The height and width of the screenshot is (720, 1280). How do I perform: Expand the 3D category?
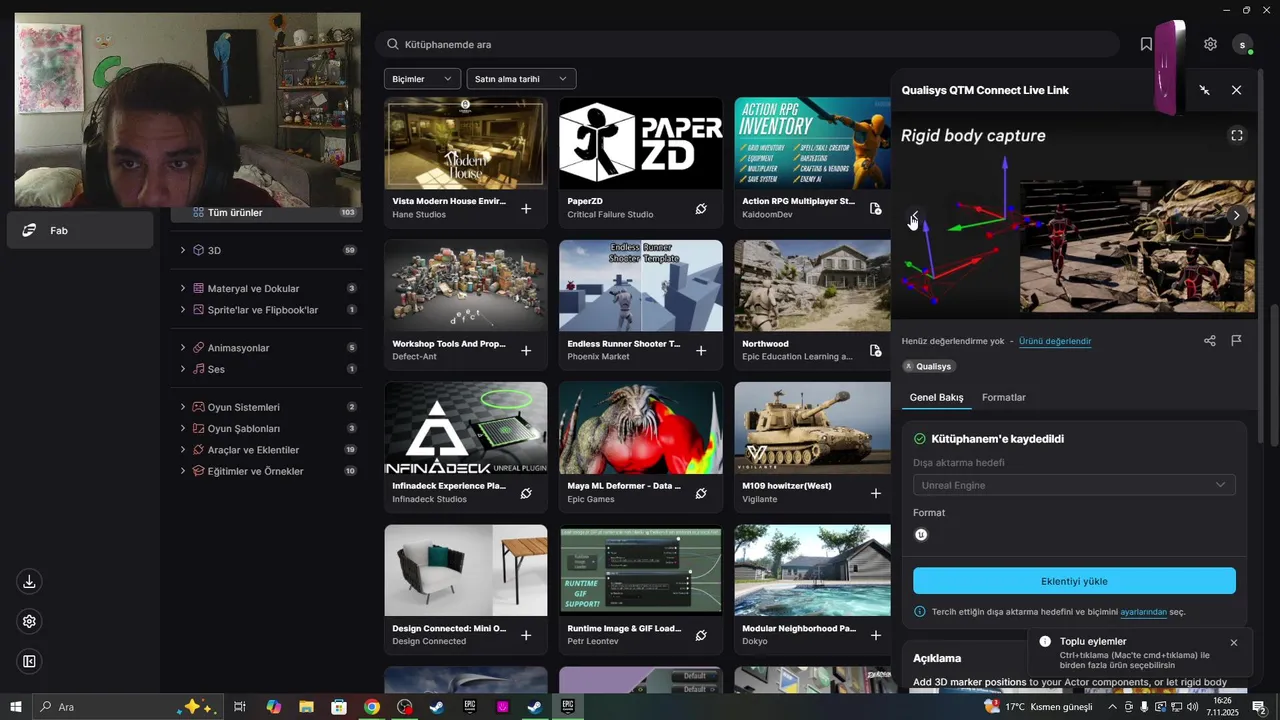183,250
